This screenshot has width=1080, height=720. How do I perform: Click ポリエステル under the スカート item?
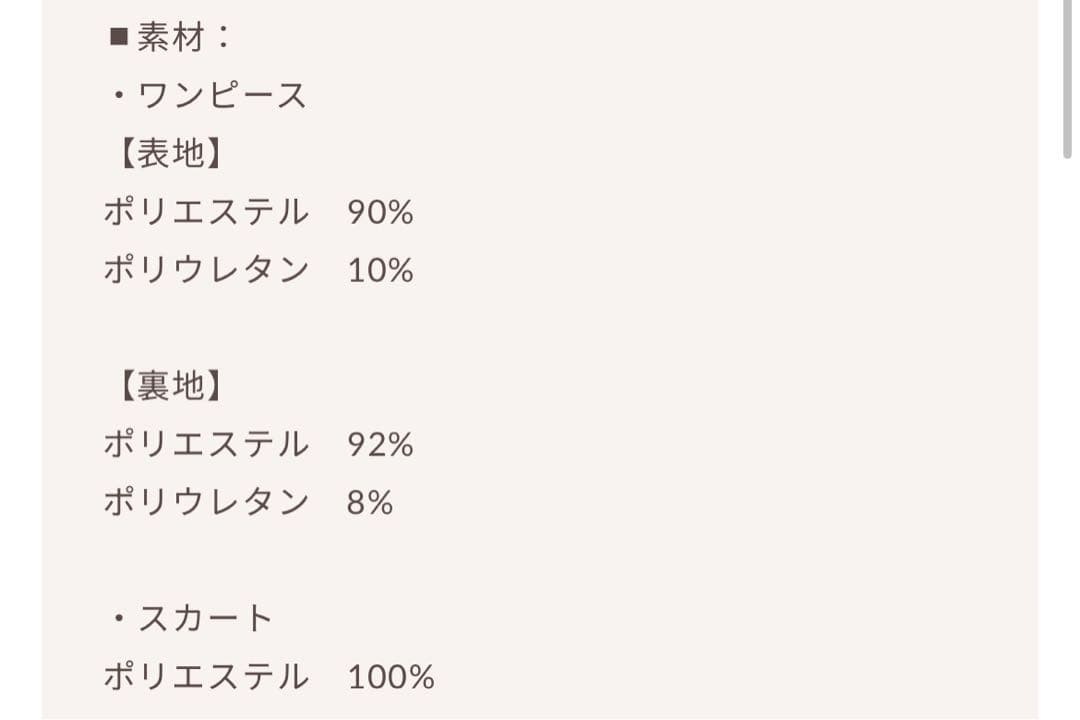point(207,677)
